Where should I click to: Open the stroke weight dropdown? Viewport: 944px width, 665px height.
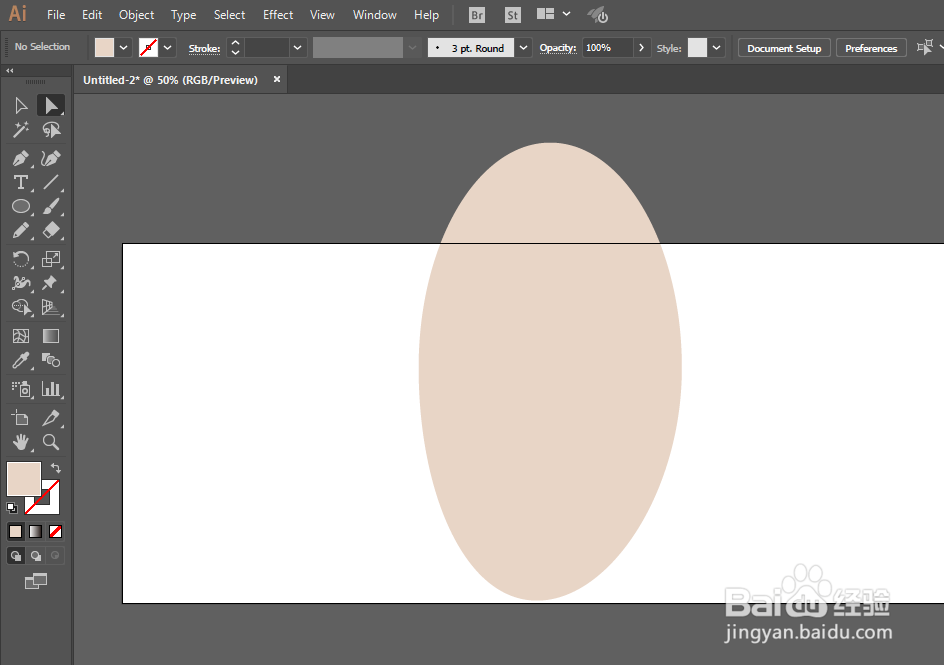click(297, 48)
